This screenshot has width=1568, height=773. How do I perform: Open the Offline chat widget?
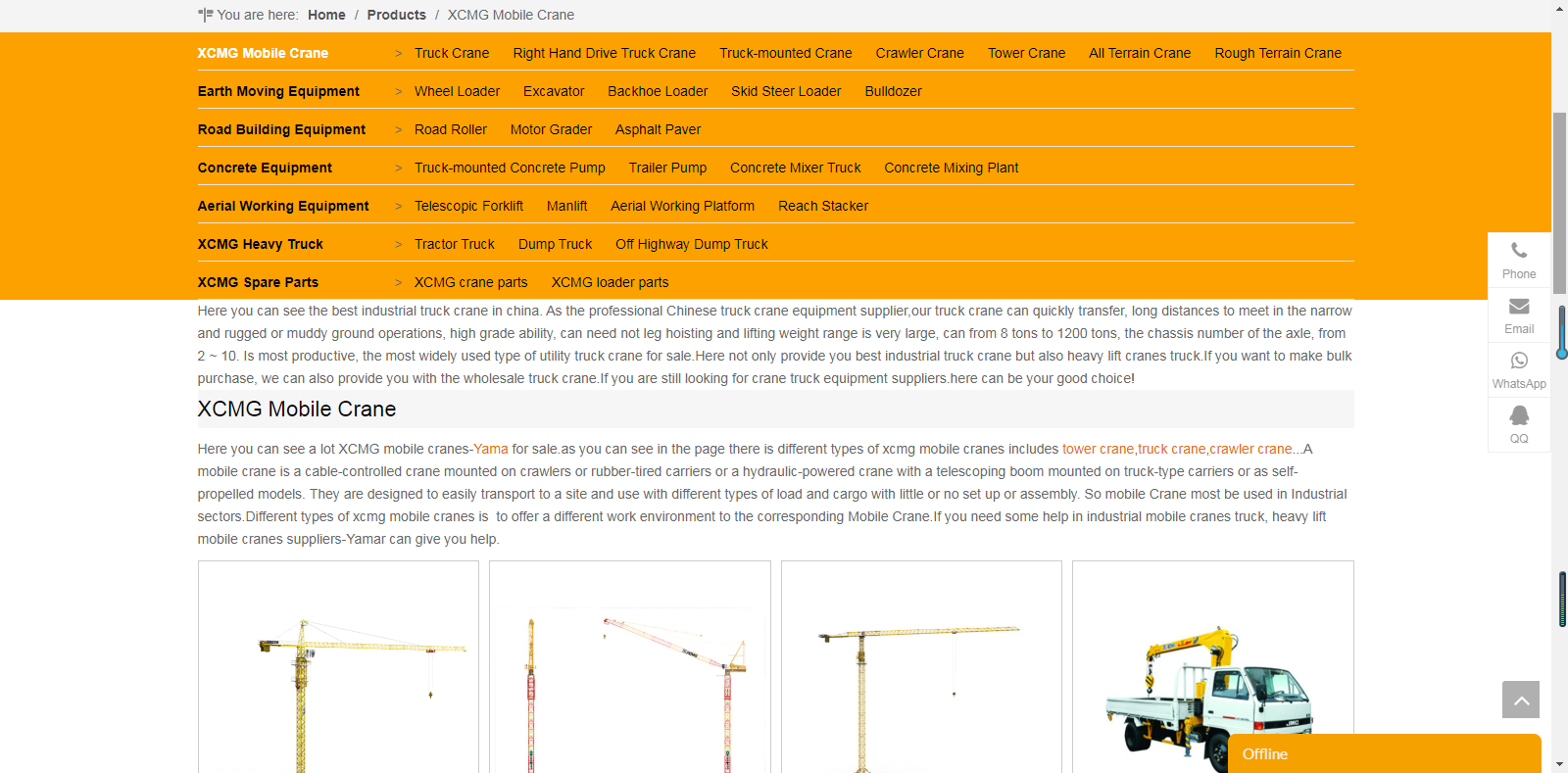(1384, 753)
